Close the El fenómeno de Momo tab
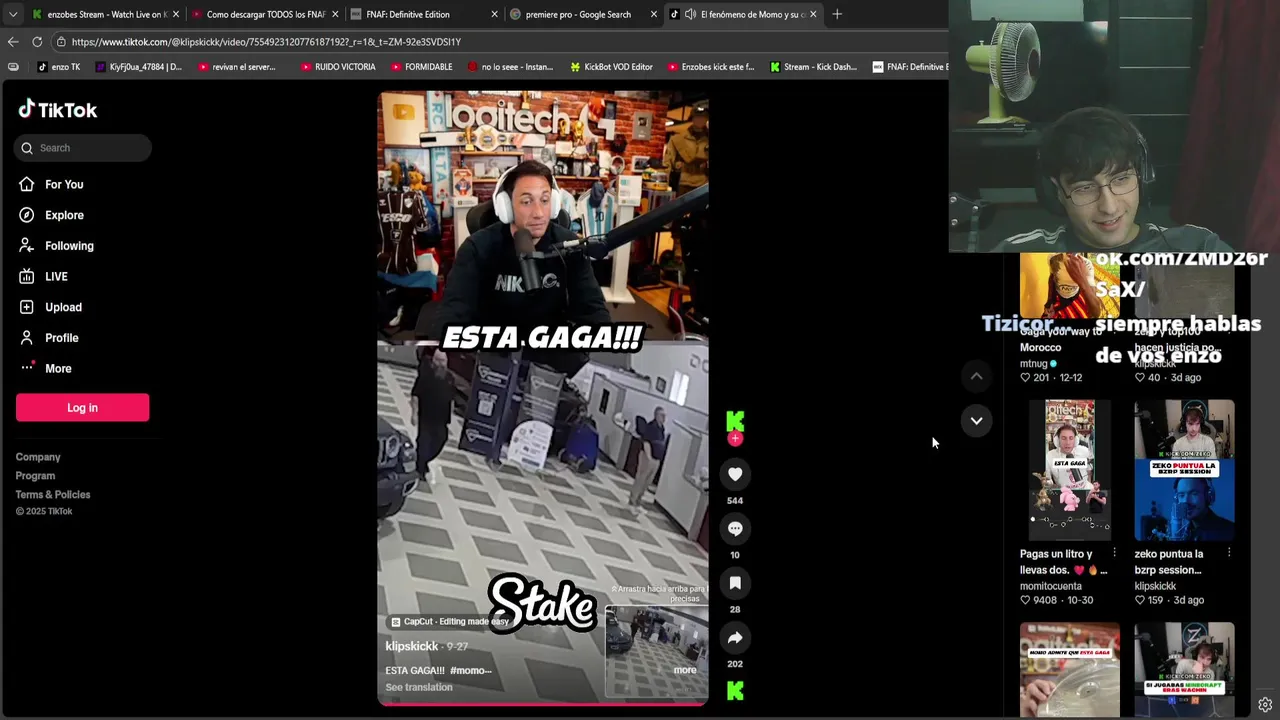 [812, 14]
